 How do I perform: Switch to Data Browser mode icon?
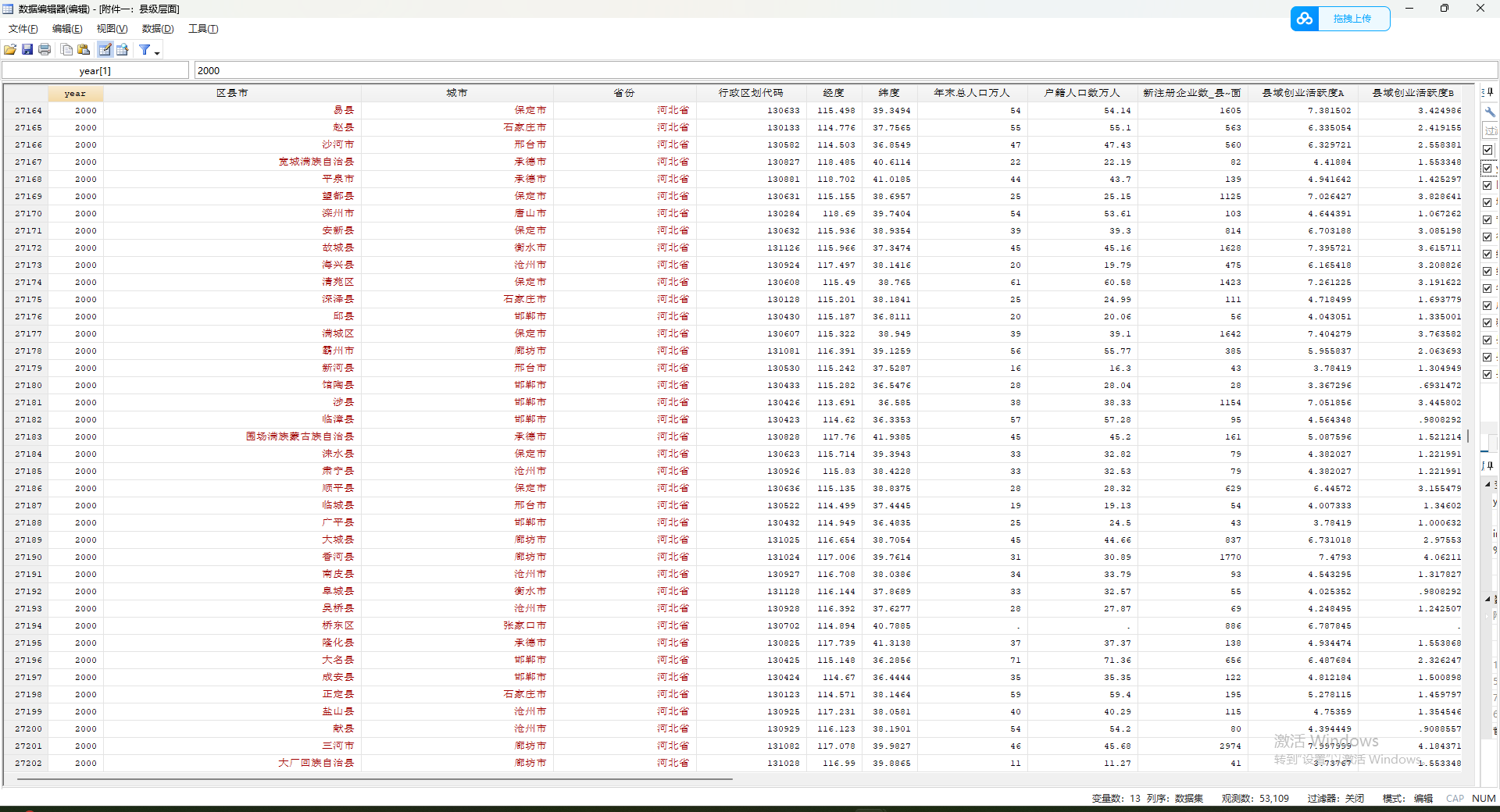(x=123, y=50)
